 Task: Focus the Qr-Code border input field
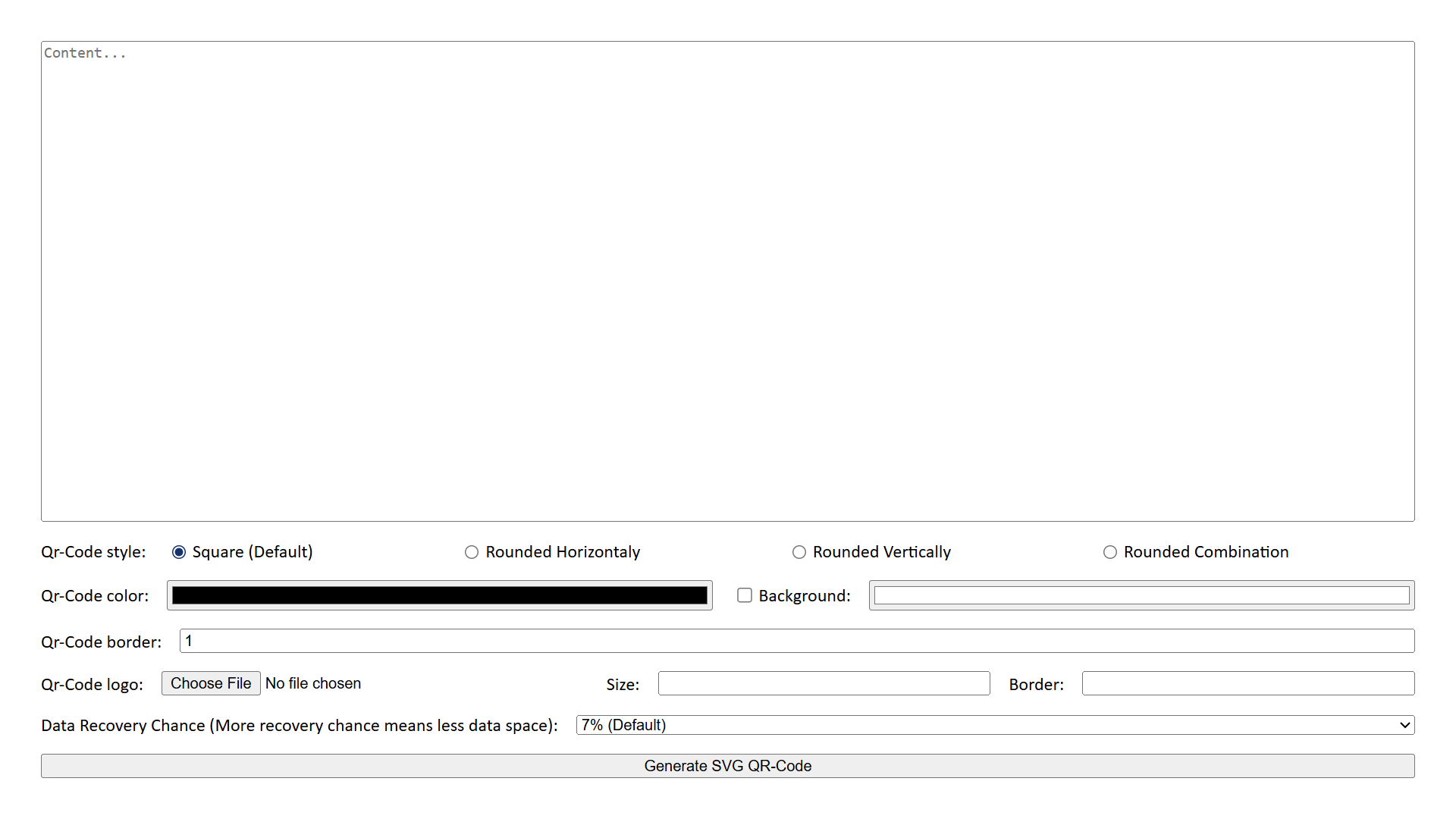pos(797,641)
